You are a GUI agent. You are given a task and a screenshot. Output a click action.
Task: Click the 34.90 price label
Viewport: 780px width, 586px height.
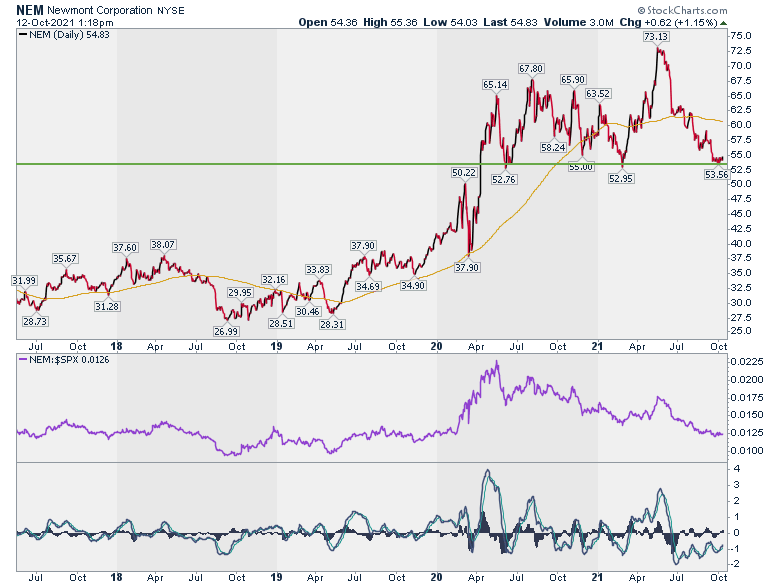coord(412,286)
